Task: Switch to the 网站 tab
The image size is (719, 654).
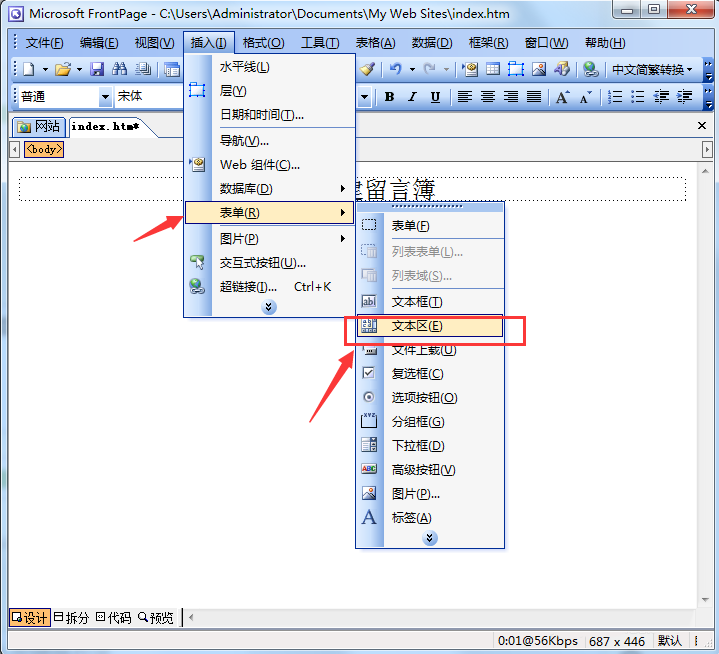Action: 39,127
